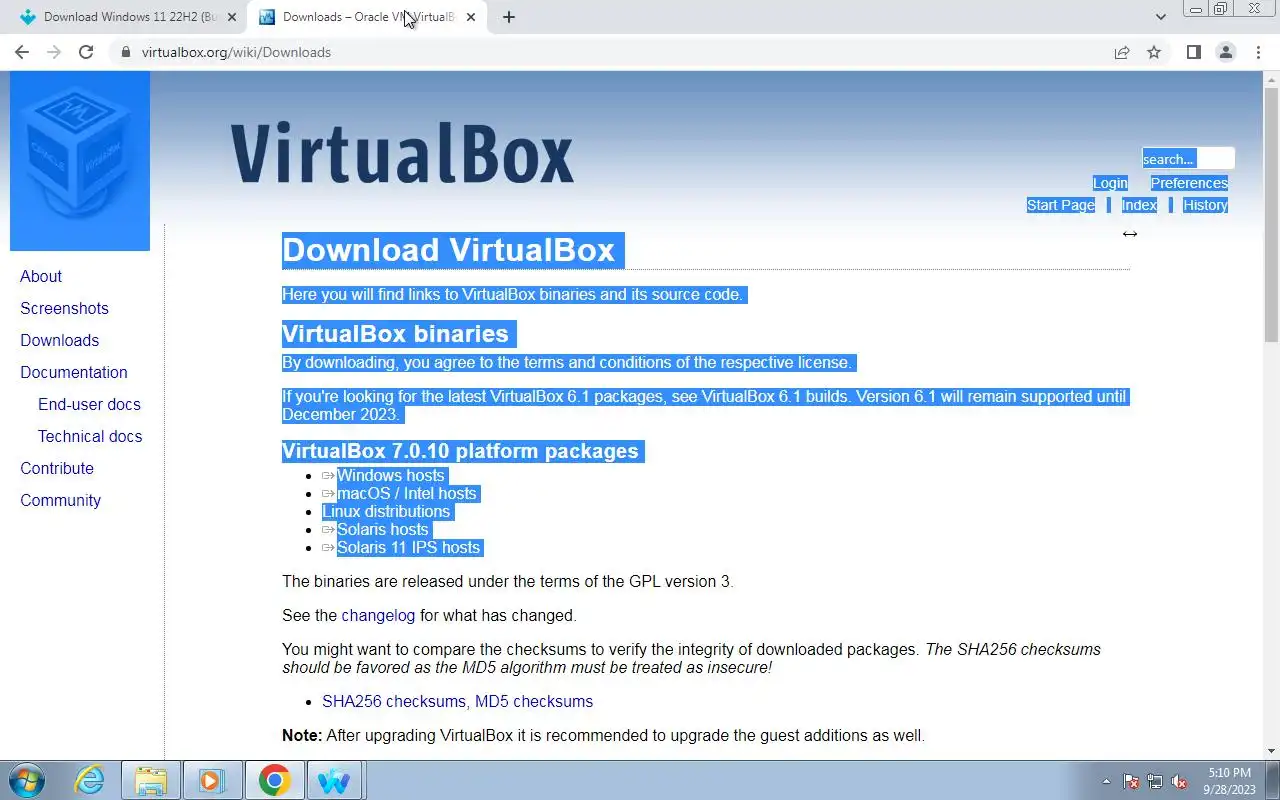The image size is (1280, 800).
Task: Share this page via the share icon
Action: (x=1122, y=52)
